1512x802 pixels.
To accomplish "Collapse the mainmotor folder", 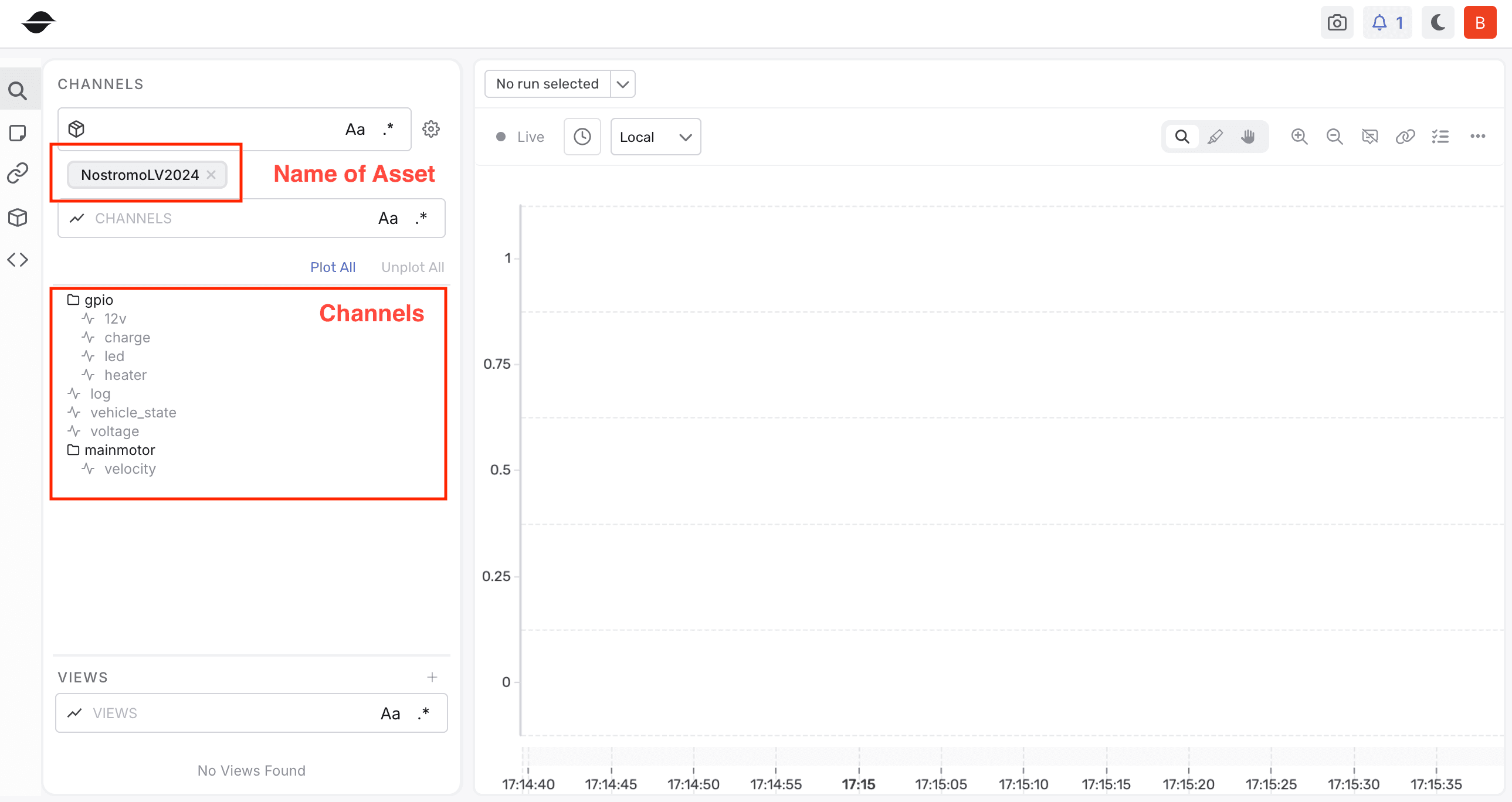I will click(x=111, y=450).
